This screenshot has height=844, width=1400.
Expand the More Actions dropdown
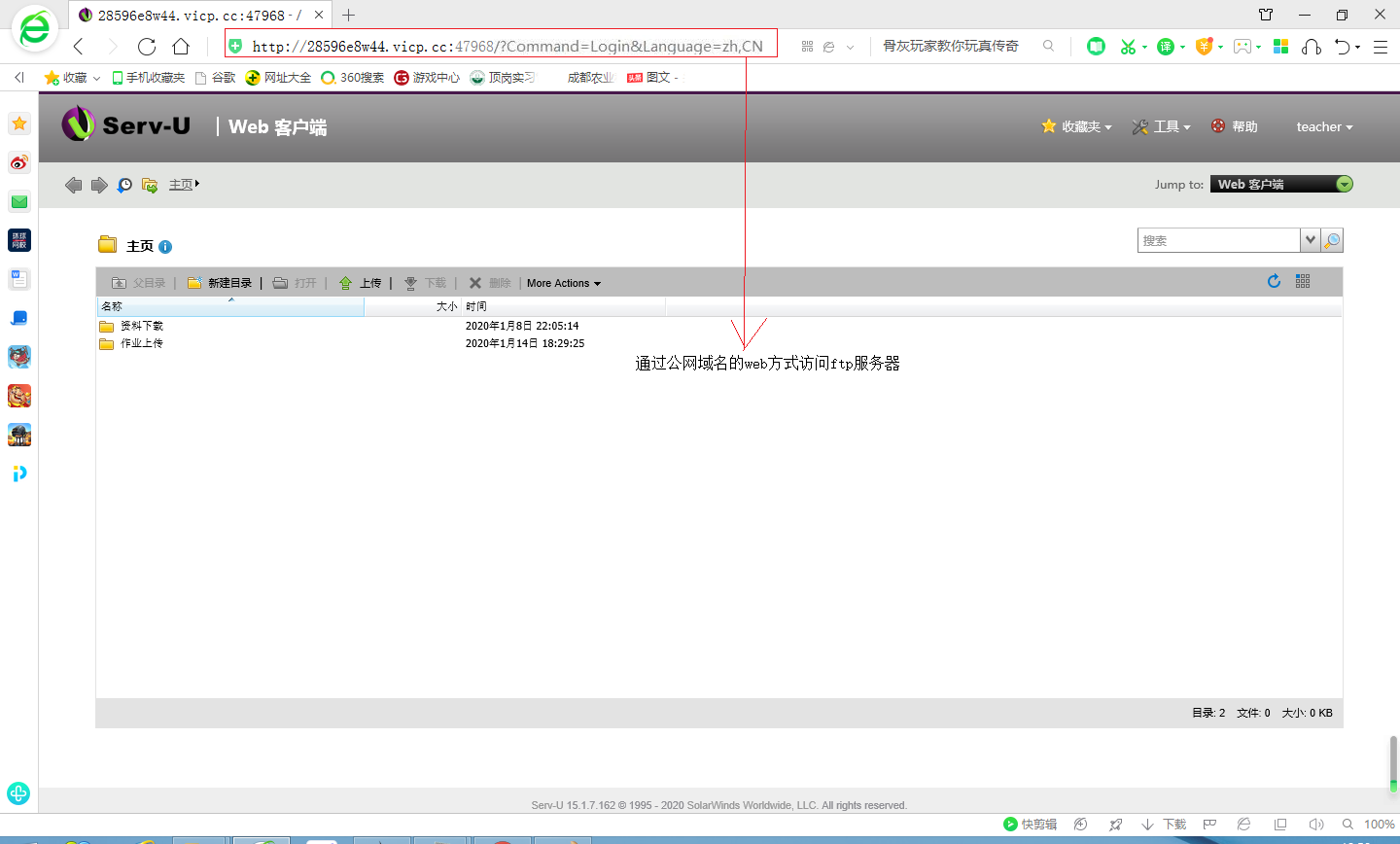click(x=564, y=283)
